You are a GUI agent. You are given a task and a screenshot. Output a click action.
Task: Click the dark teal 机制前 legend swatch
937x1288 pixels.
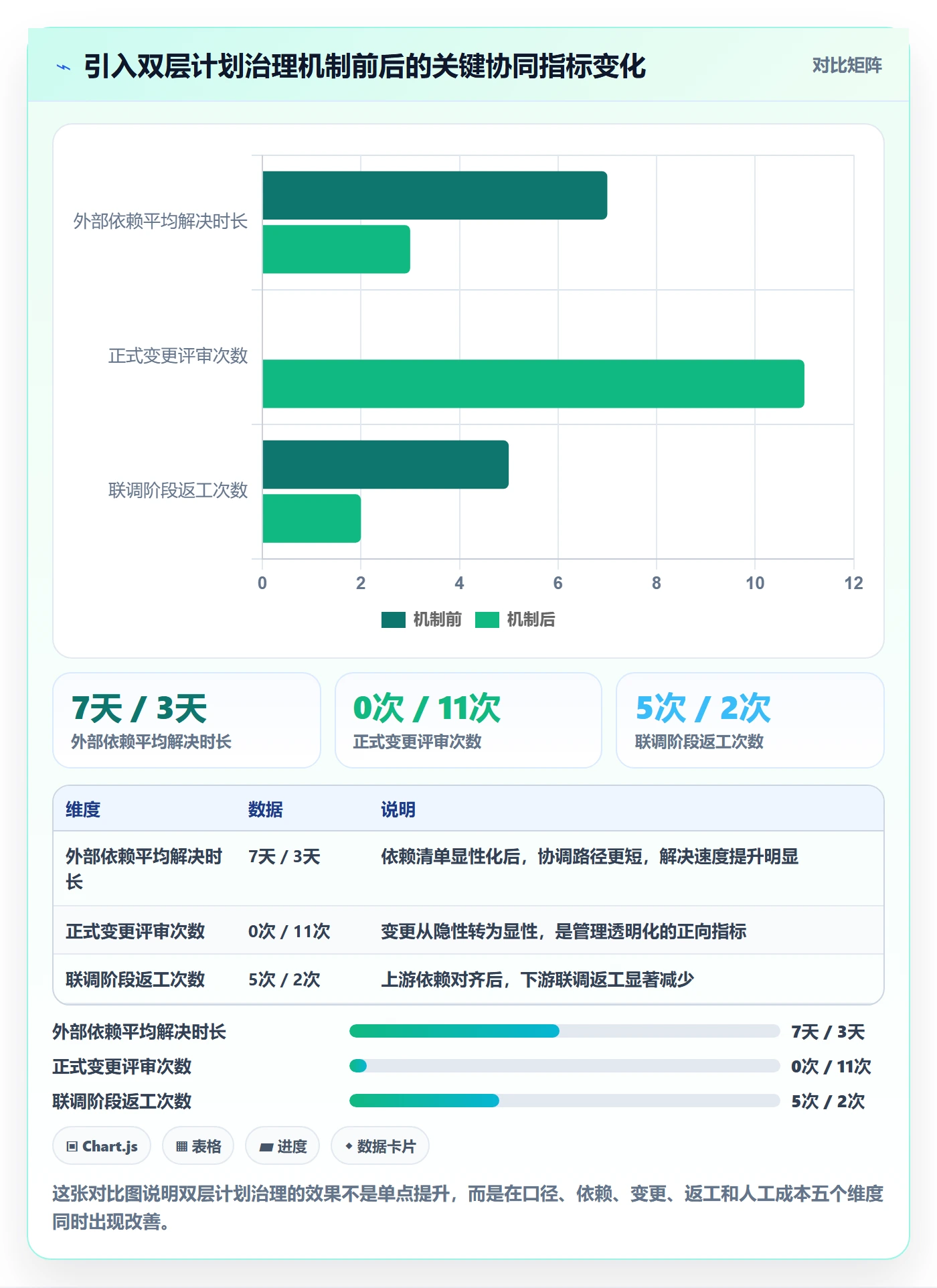[394, 620]
